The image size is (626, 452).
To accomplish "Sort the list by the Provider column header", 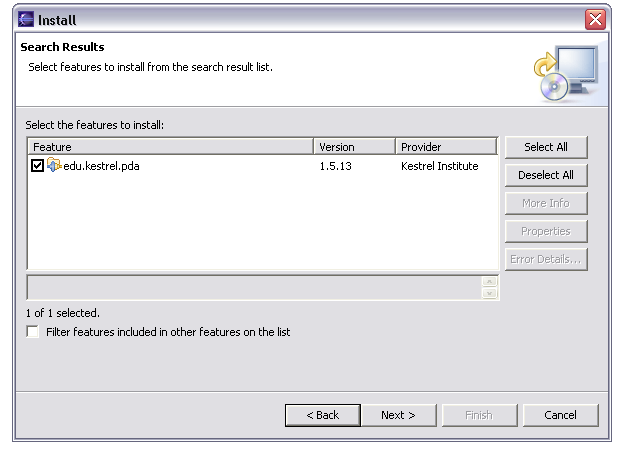I will click(446, 147).
